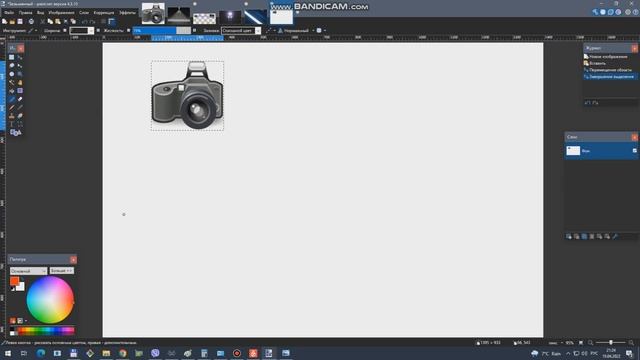
Task: Toggle the rulers toolbar button
Action: point(111,21)
